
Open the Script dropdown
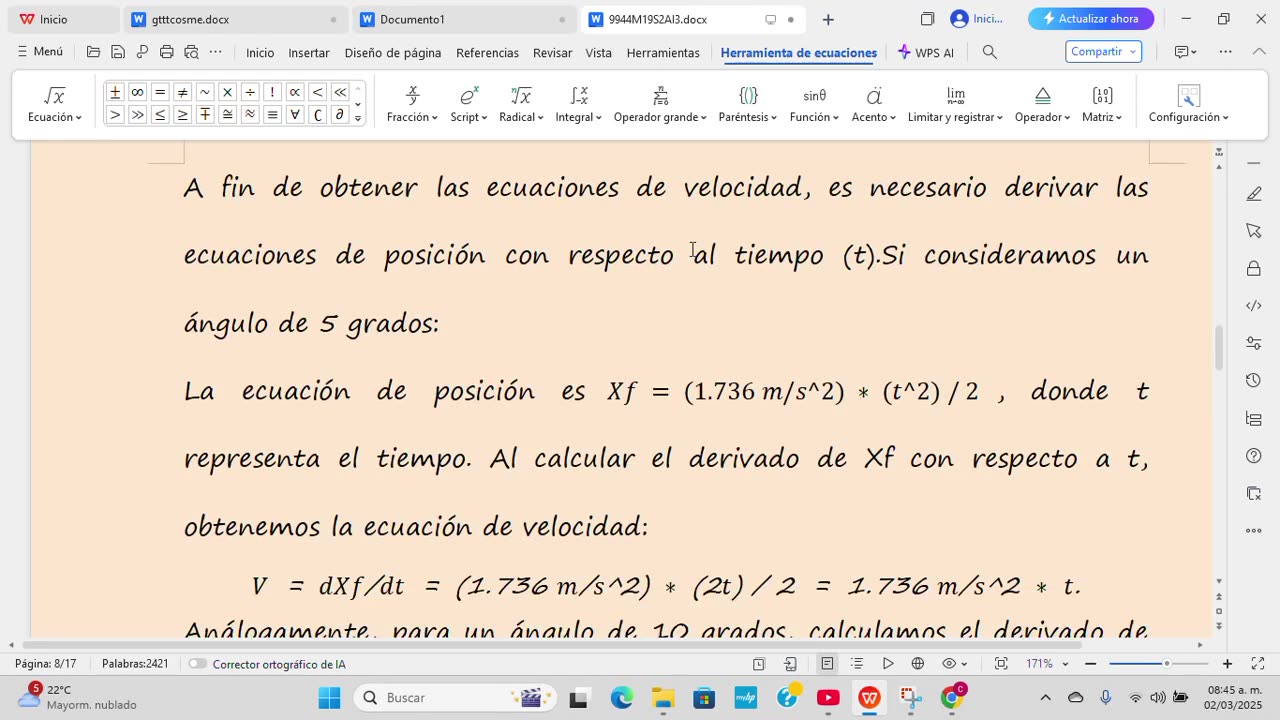click(468, 104)
